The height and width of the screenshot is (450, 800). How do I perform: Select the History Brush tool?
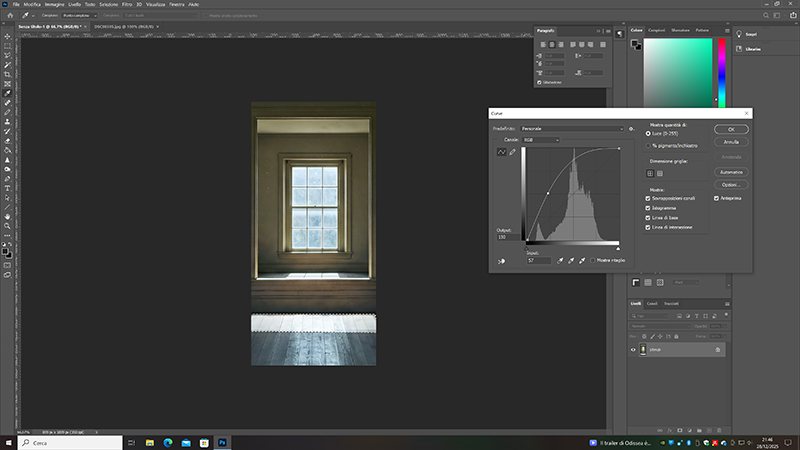point(7,131)
